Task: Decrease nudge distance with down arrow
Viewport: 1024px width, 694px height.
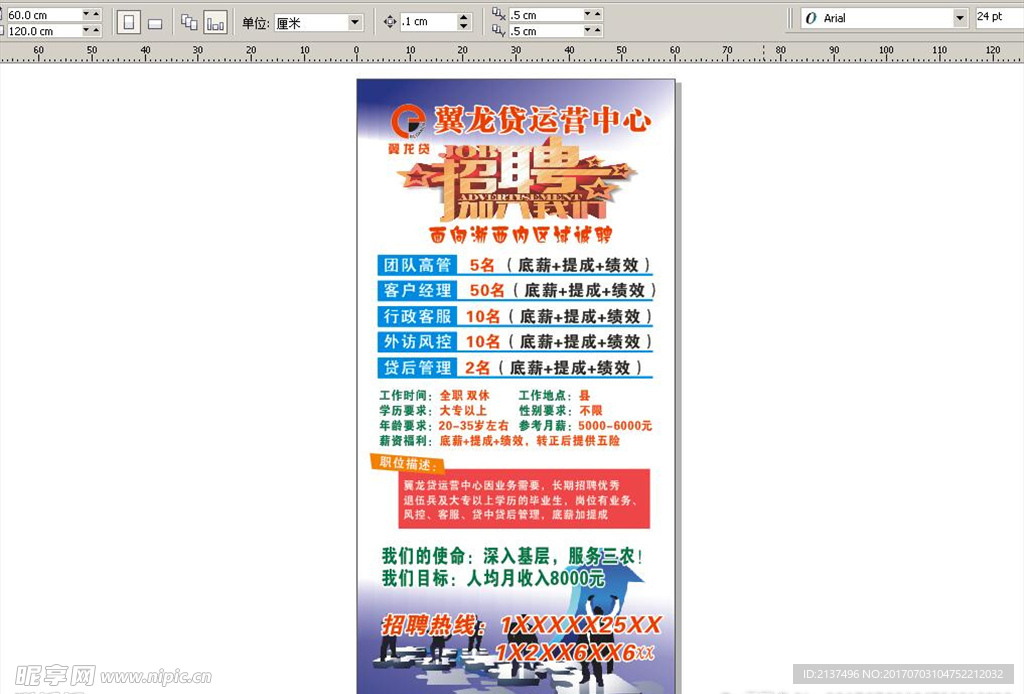Action: click(x=464, y=26)
